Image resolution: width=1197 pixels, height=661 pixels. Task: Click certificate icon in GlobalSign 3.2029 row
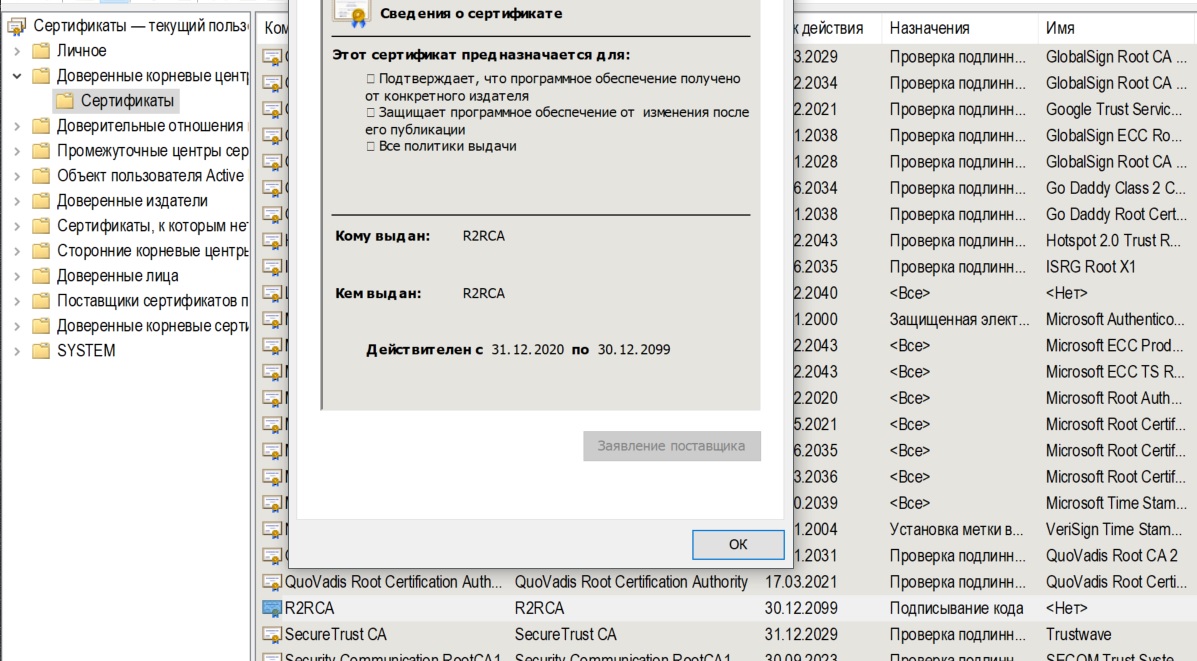click(x=272, y=56)
